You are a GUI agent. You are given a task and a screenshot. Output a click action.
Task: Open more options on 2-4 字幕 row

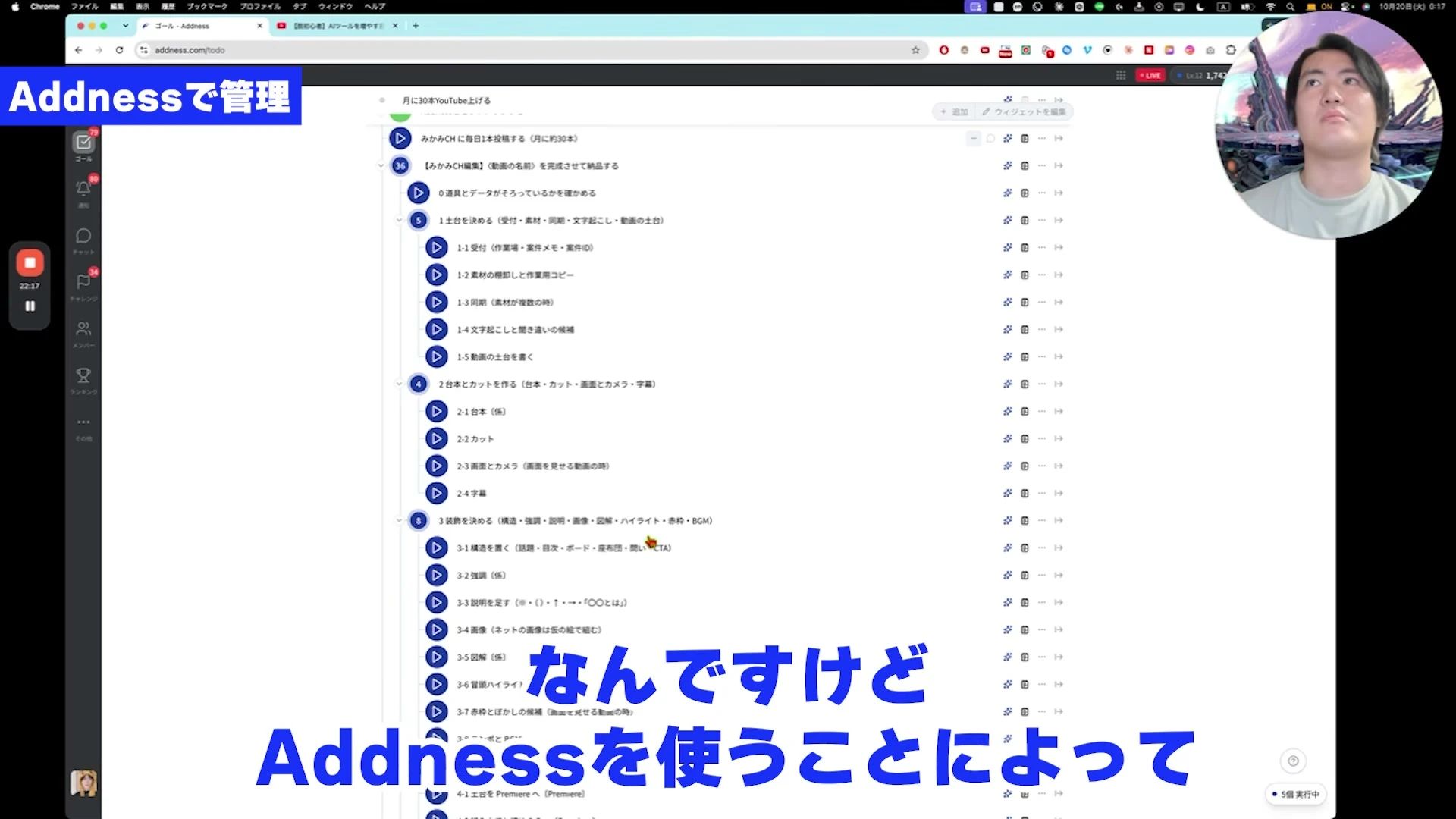point(1042,494)
